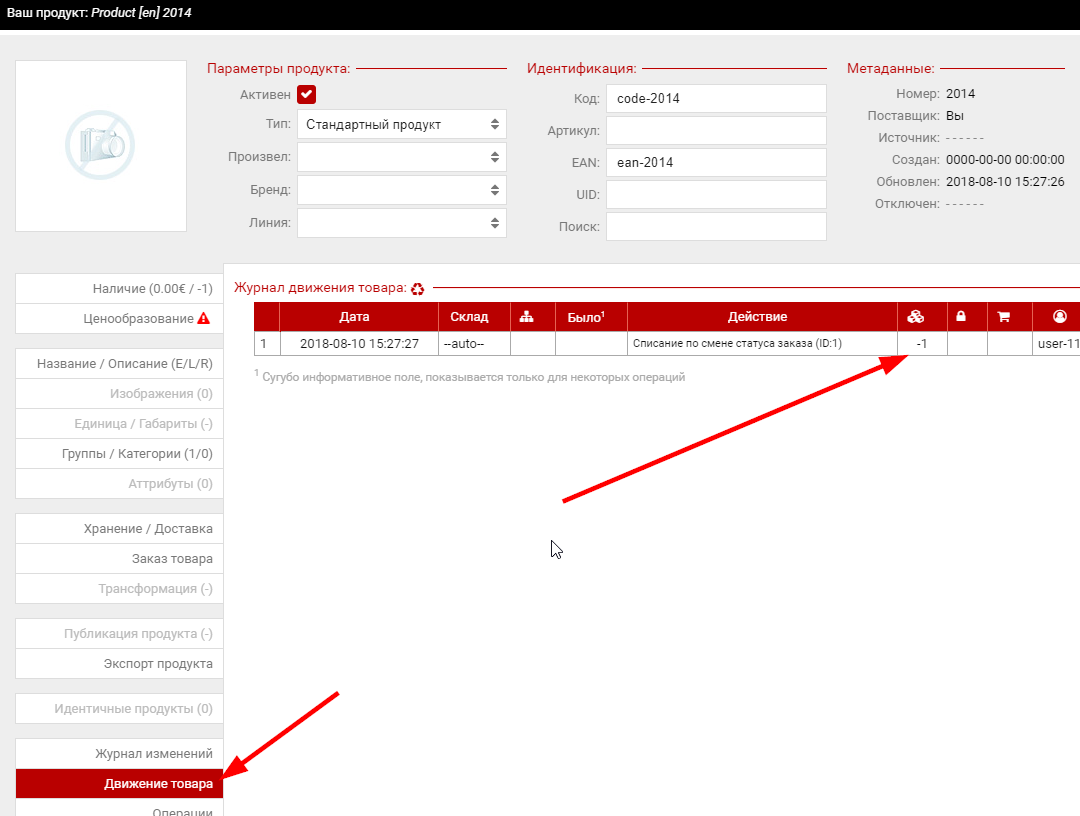1080x816 pixels.
Task: Click the shopping cart column header icon
Action: pyautogui.click(x=1004, y=317)
